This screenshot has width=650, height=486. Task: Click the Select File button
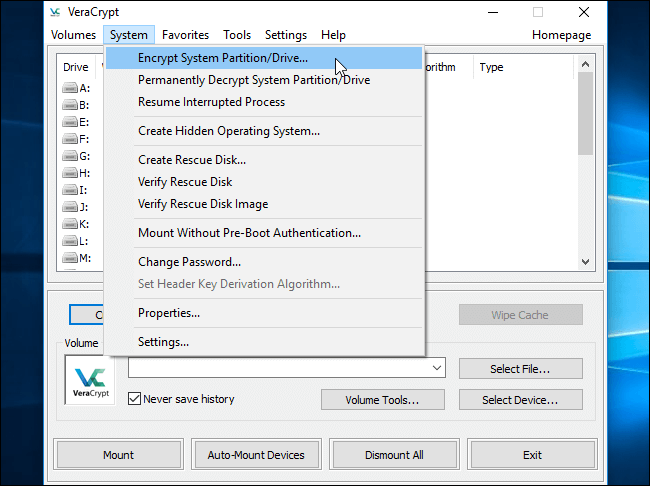coord(520,369)
